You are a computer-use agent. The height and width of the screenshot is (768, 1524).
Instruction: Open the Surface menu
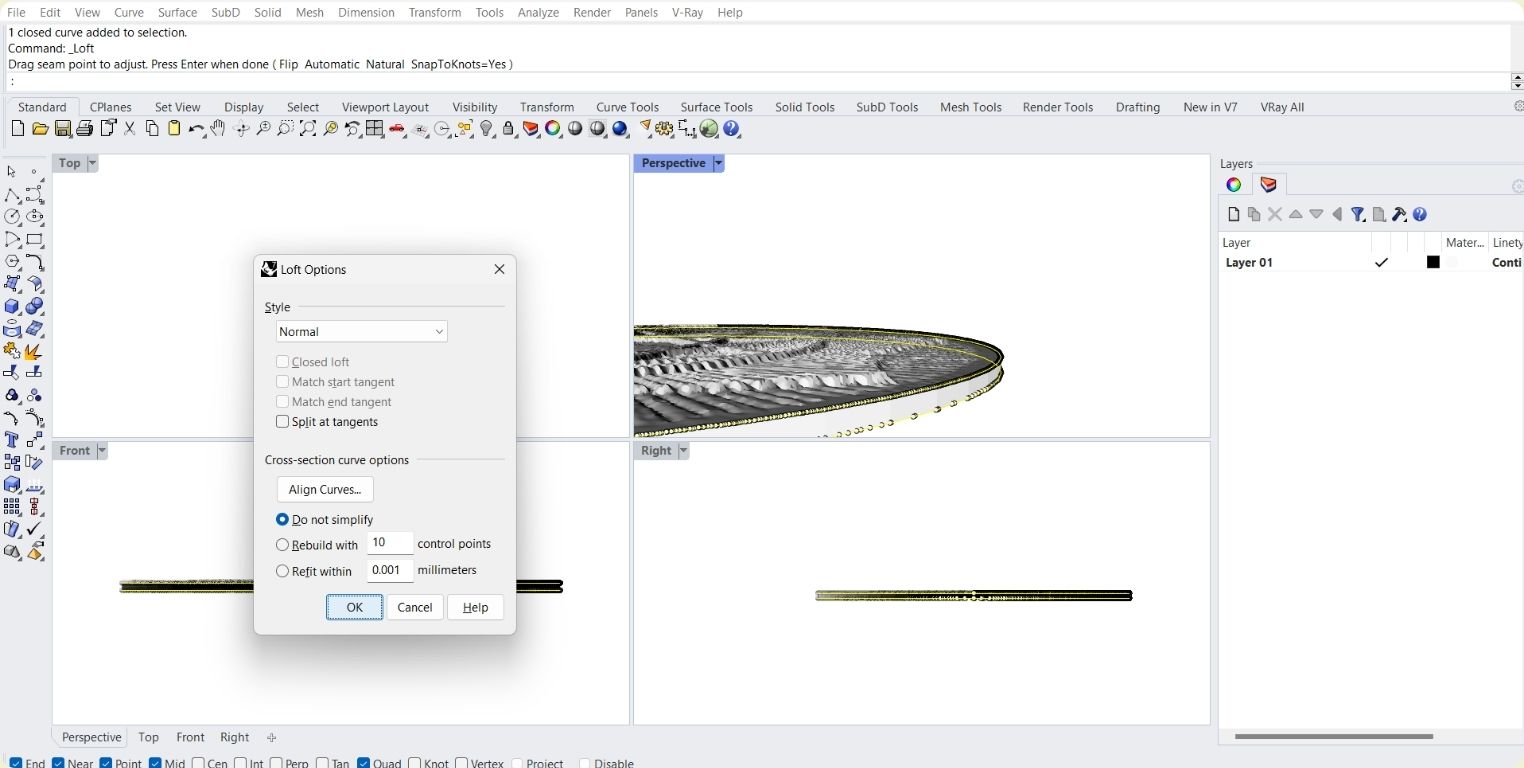tap(177, 12)
